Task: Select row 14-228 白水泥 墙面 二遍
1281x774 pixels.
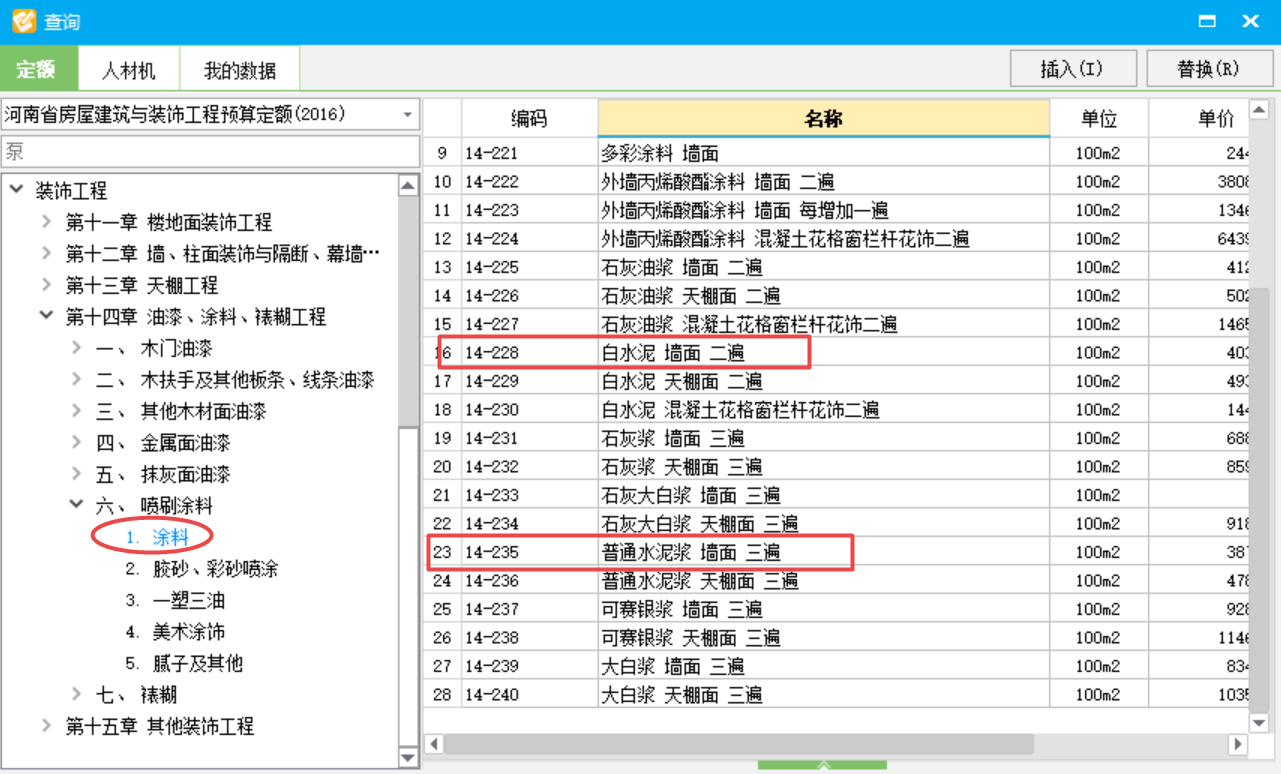Action: (837, 353)
